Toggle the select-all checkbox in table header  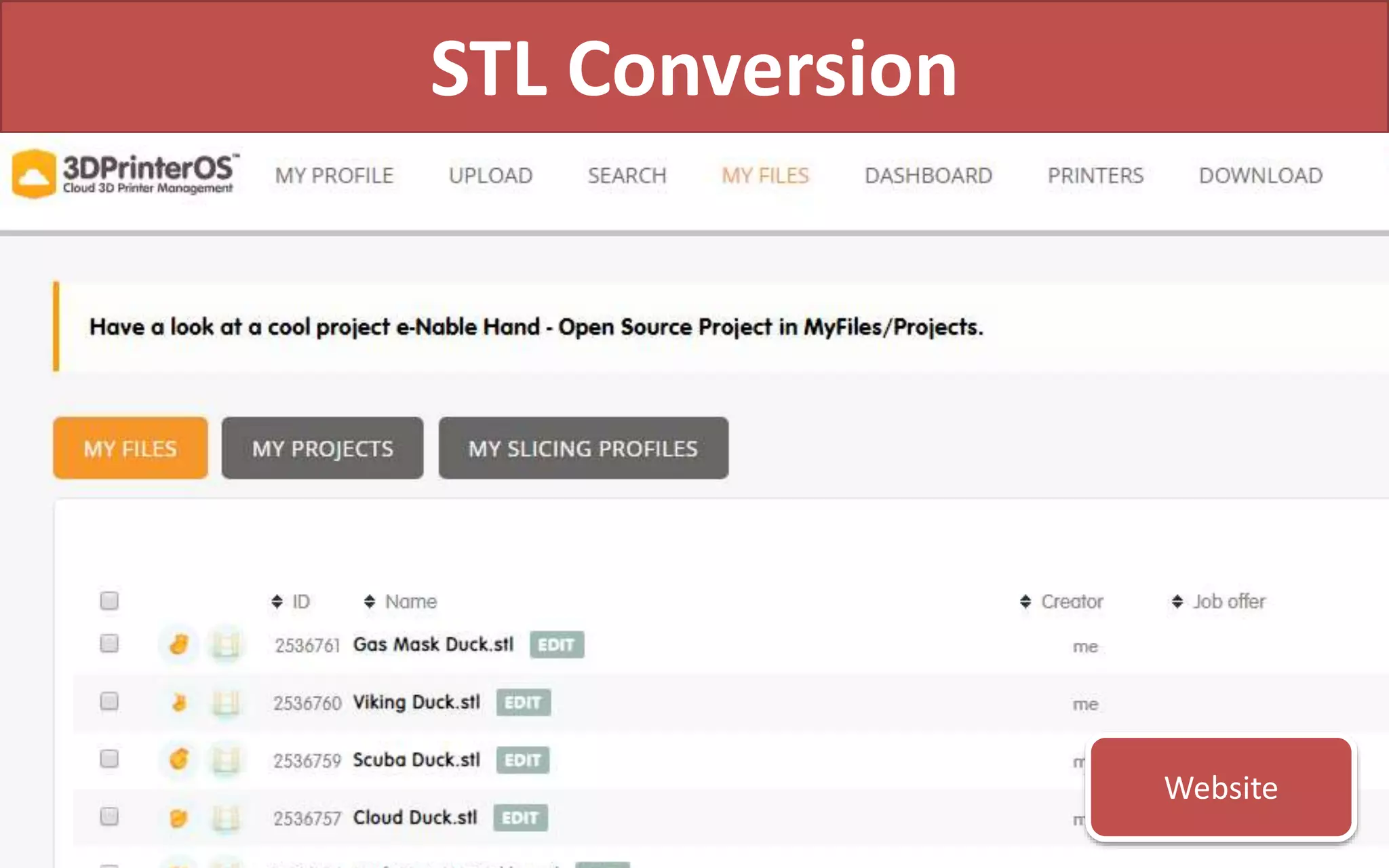point(109,601)
